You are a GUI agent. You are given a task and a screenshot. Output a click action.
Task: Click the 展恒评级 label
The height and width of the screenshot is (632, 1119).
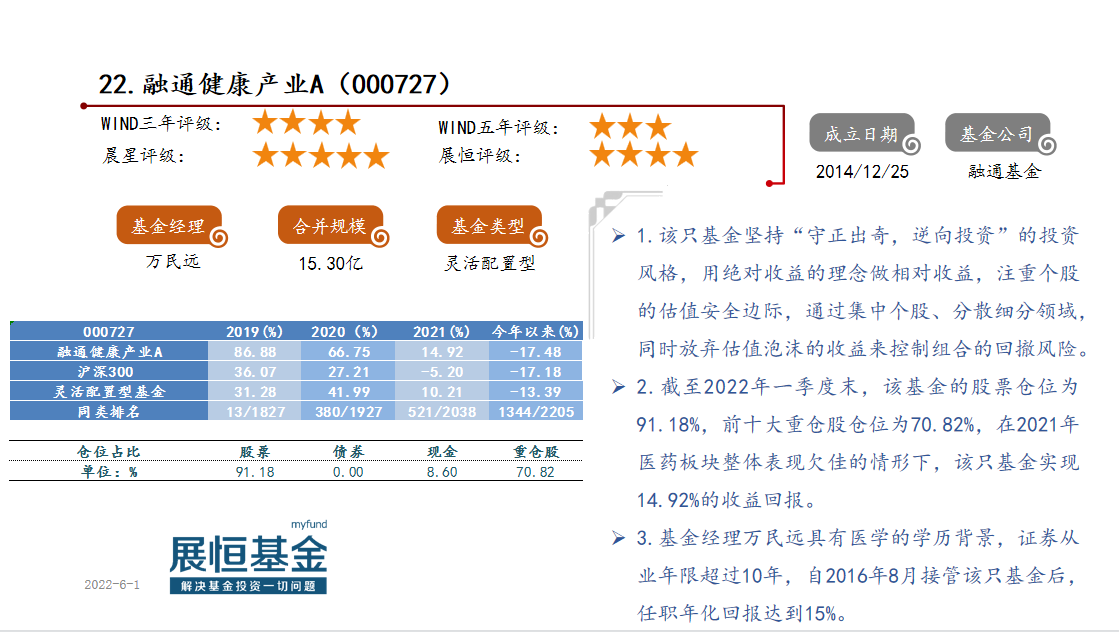tap(480, 156)
